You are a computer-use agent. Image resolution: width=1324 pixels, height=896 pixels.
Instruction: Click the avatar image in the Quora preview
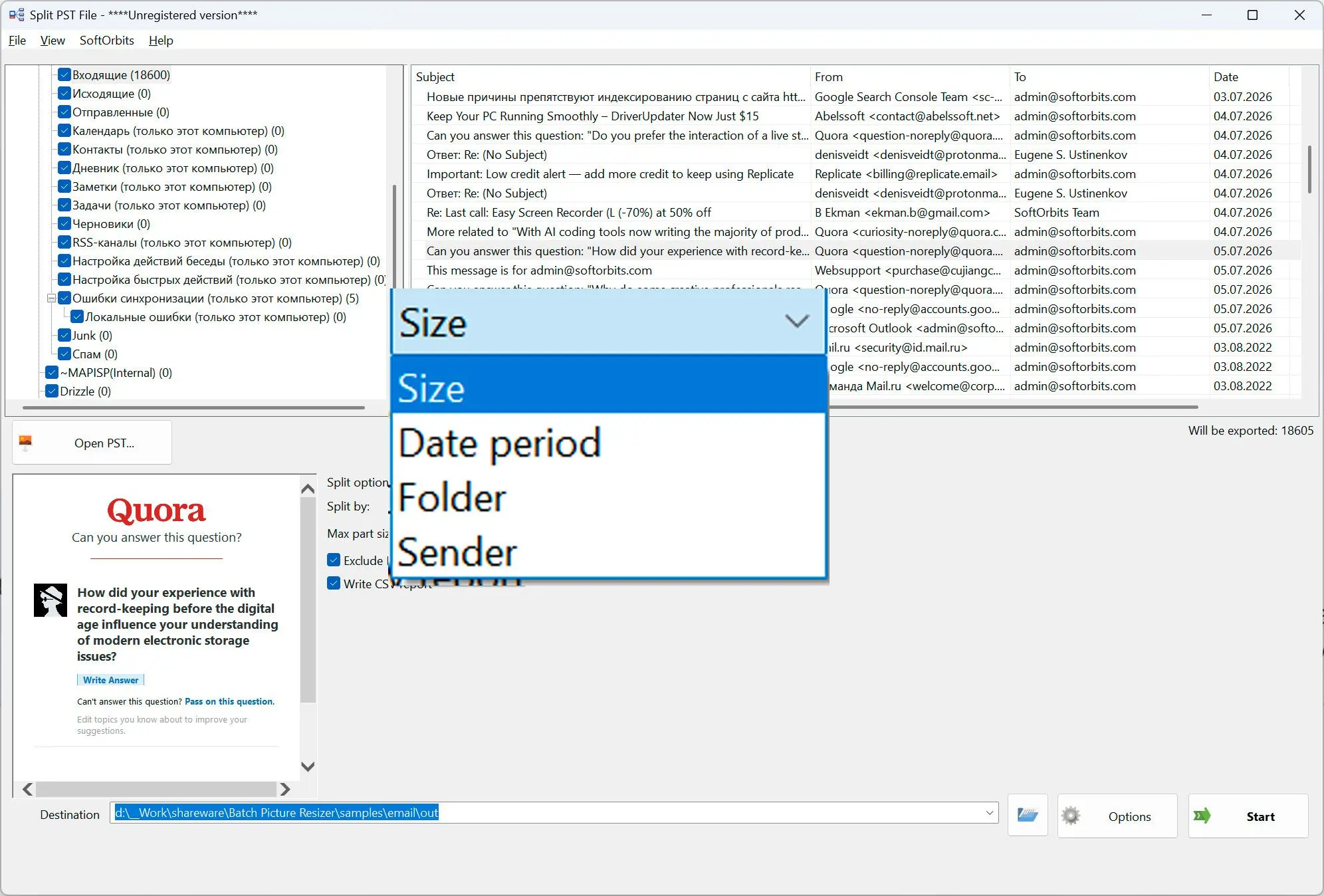coord(51,600)
